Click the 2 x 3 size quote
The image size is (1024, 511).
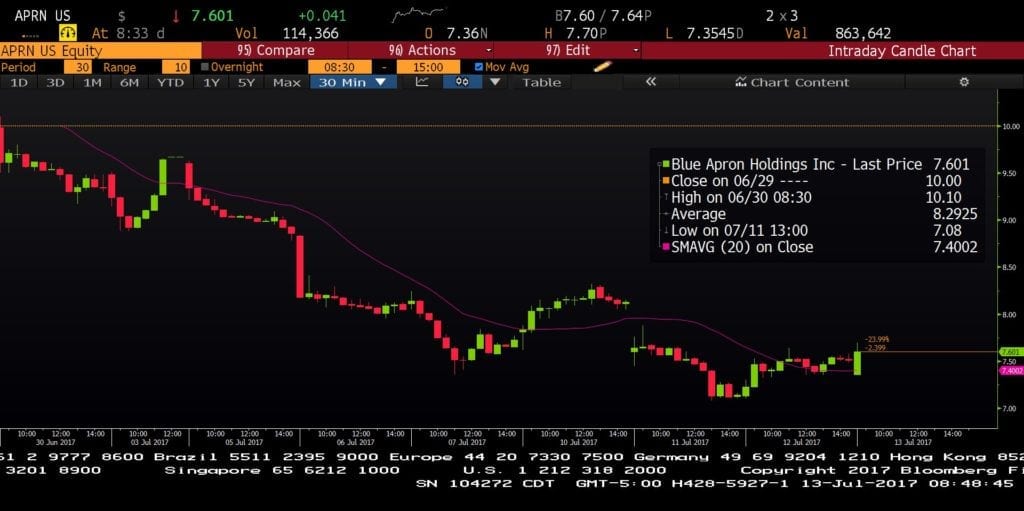[782, 16]
